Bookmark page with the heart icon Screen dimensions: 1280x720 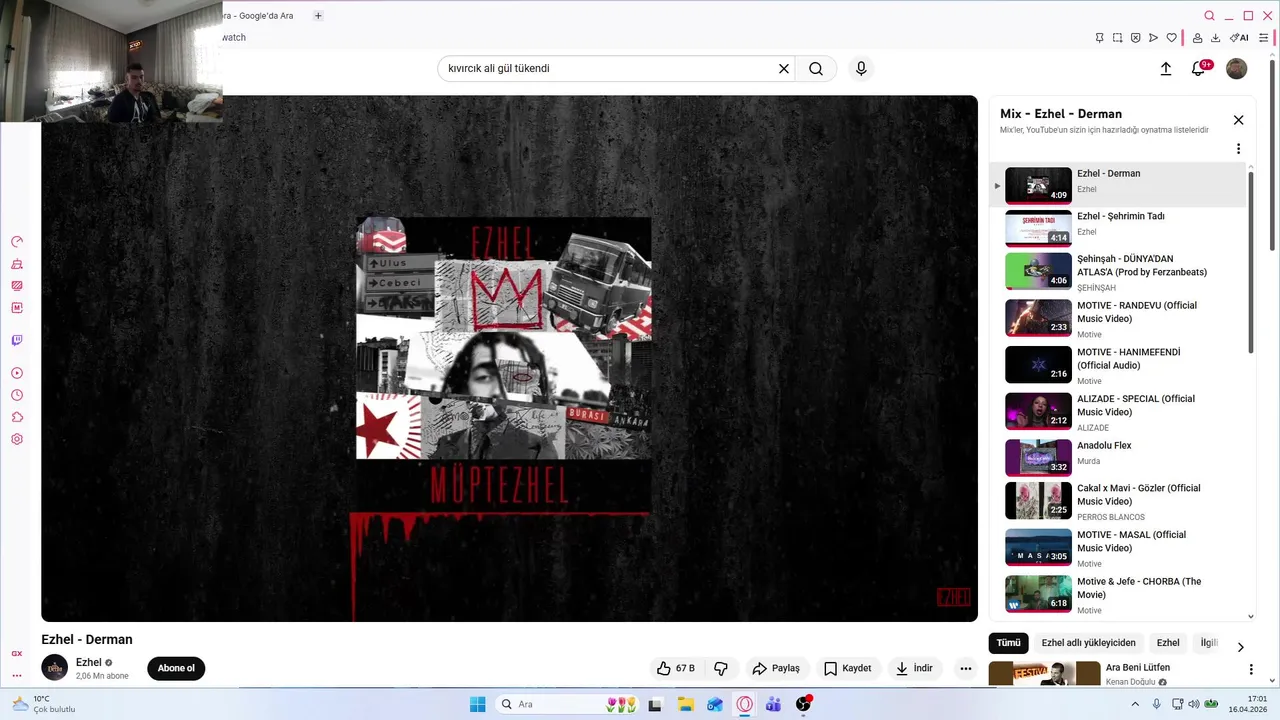click(x=1171, y=38)
